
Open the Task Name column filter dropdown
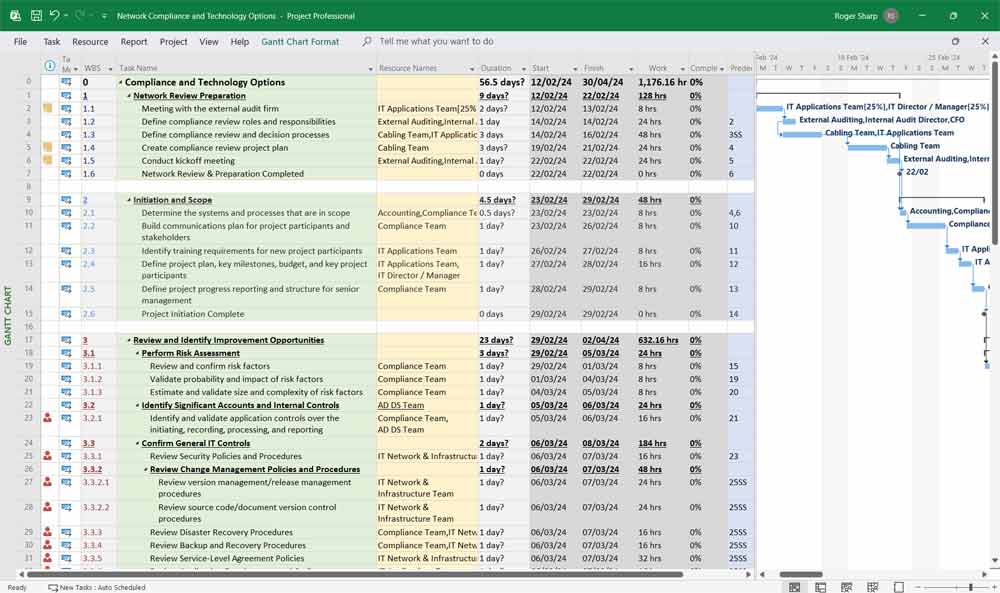pos(370,69)
